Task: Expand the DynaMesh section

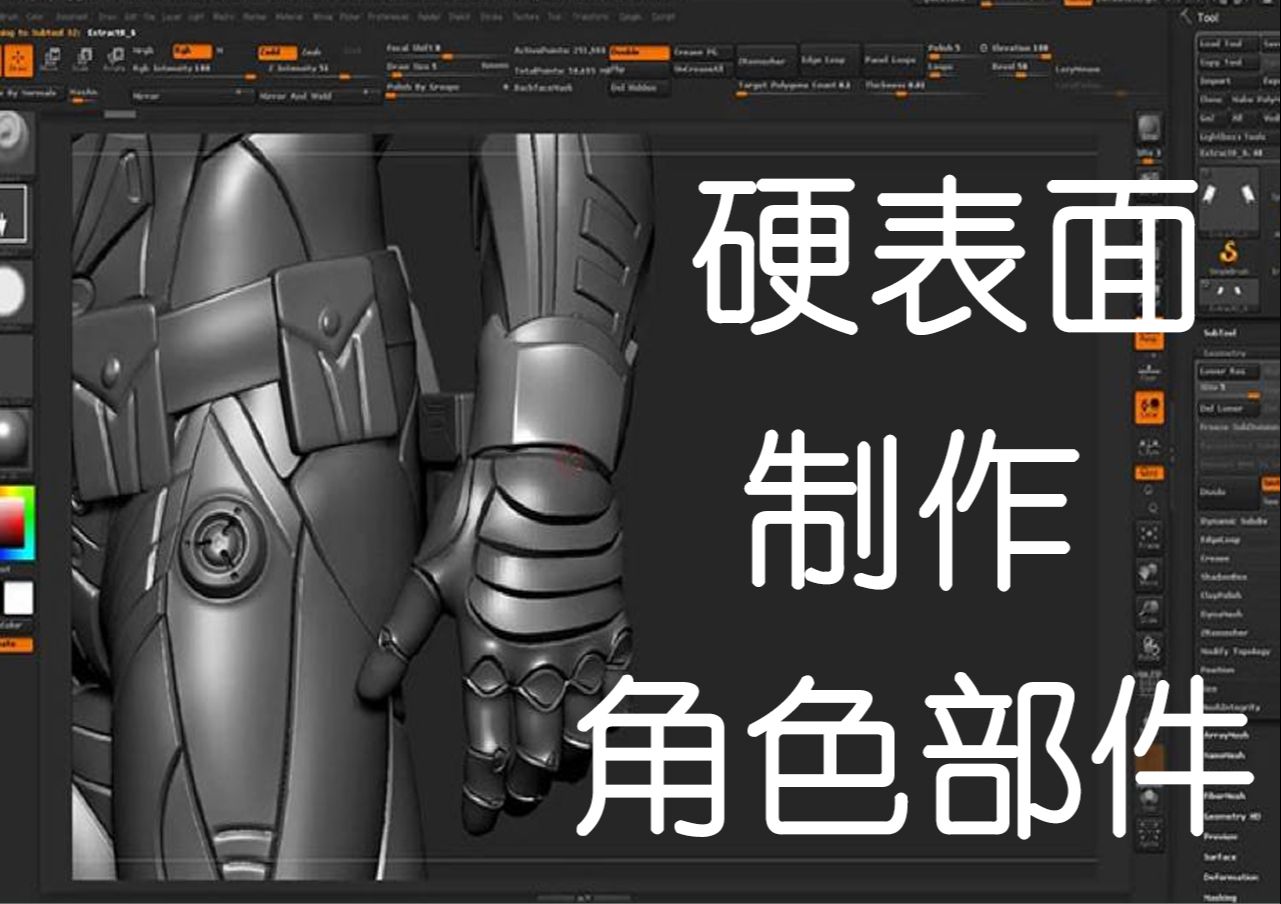Action: tap(1222, 614)
